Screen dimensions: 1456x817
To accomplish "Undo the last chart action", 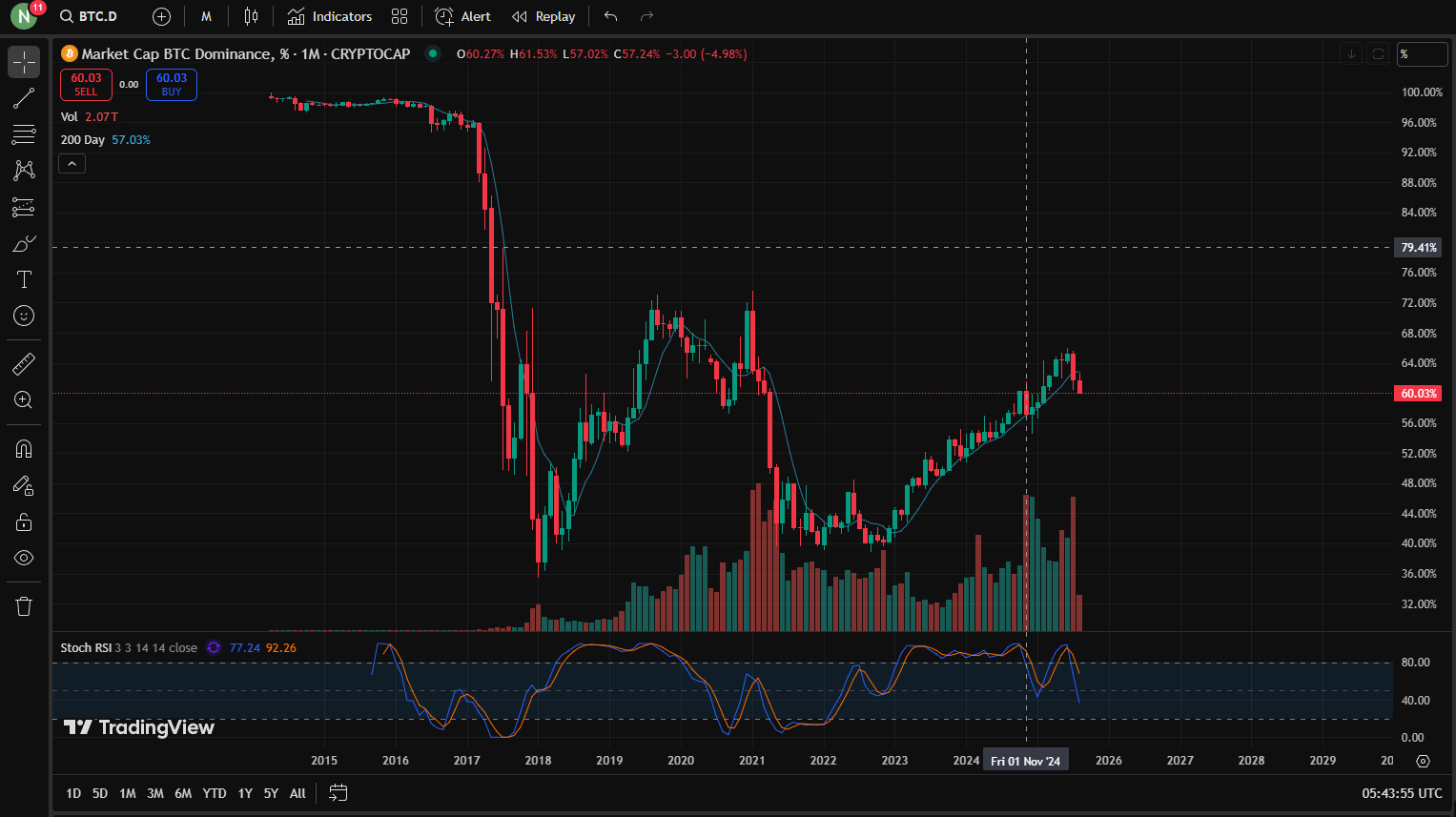I will coord(611,16).
